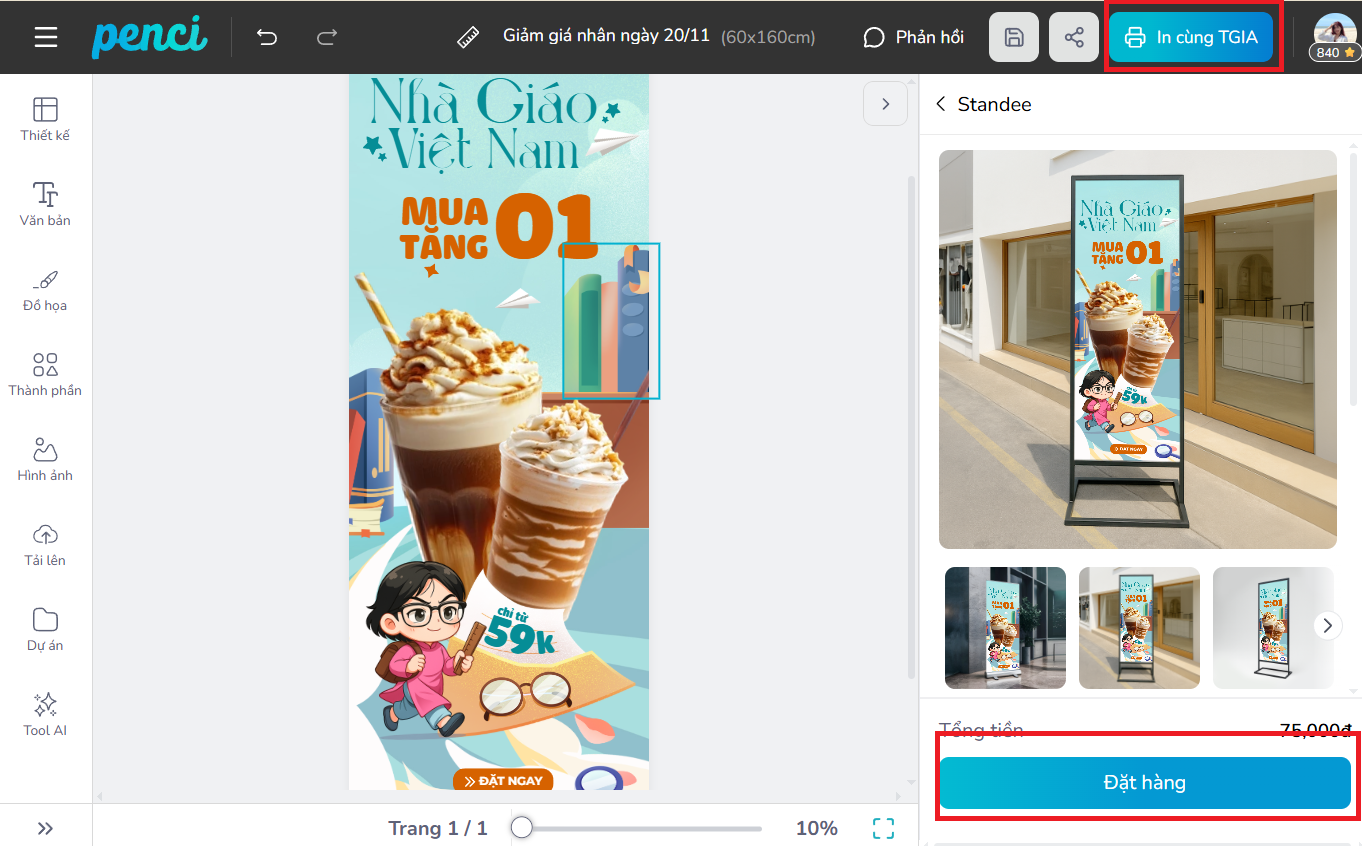Show next mockup thumbnails
1362x846 pixels.
pos(1327,626)
